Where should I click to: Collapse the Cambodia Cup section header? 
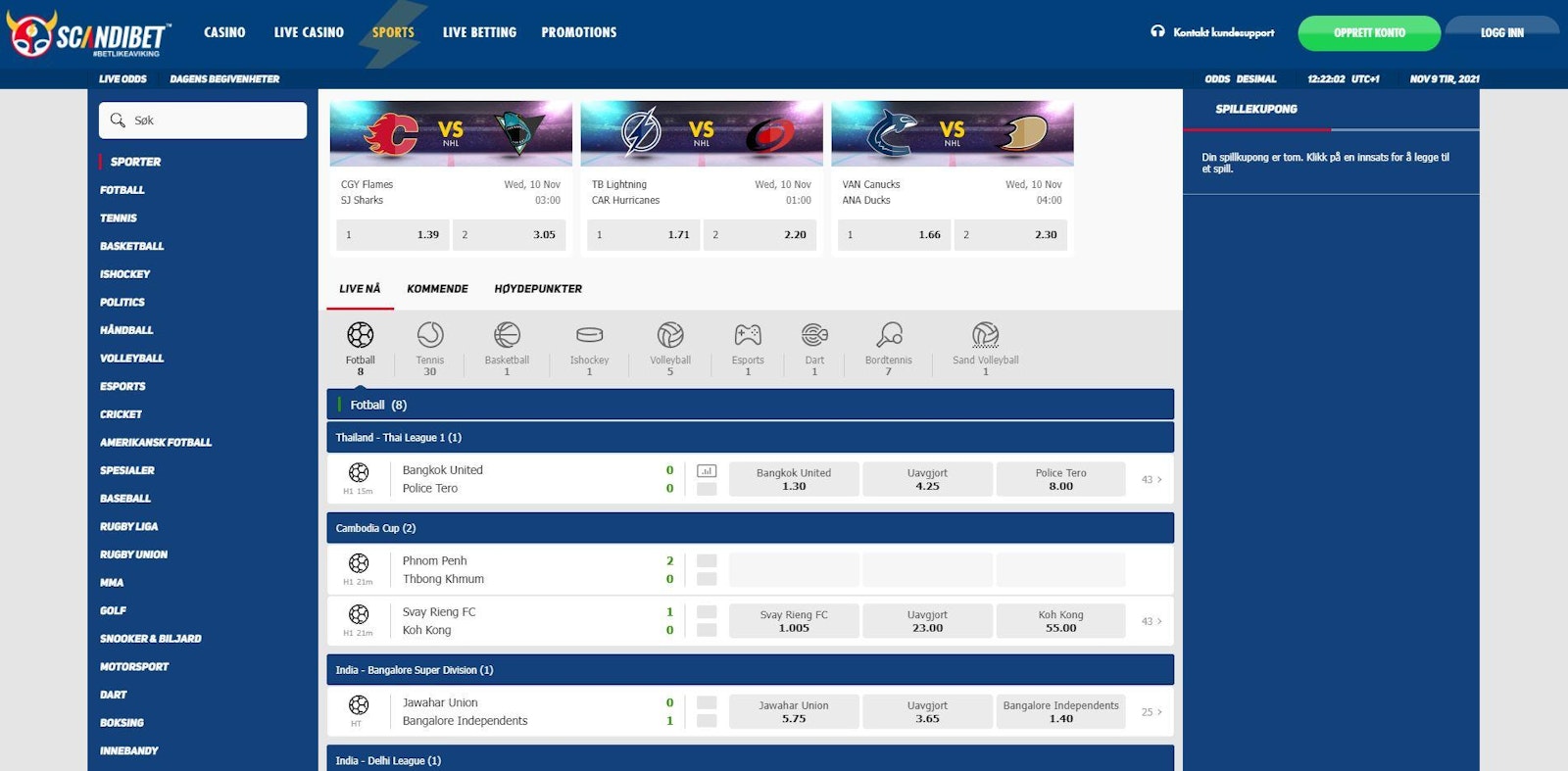click(x=750, y=528)
